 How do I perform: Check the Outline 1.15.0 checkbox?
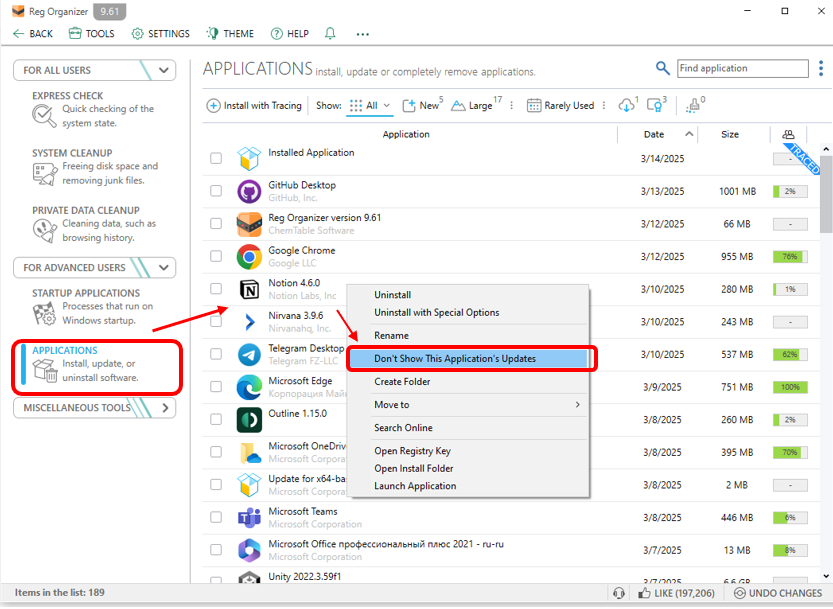coord(216,419)
